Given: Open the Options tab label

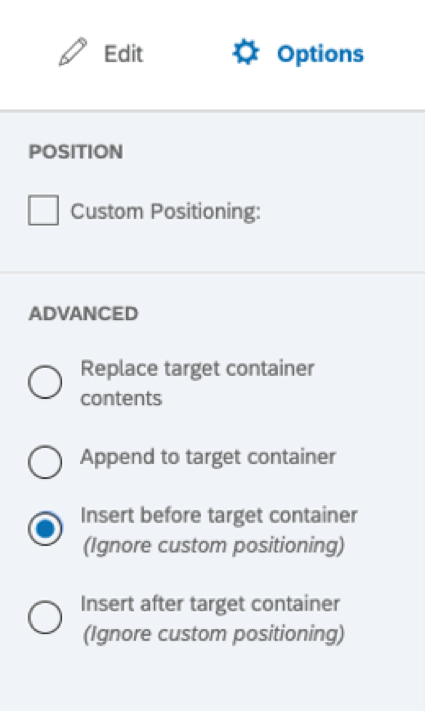Looking at the screenshot, I should pyautogui.click(x=320, y=54).
